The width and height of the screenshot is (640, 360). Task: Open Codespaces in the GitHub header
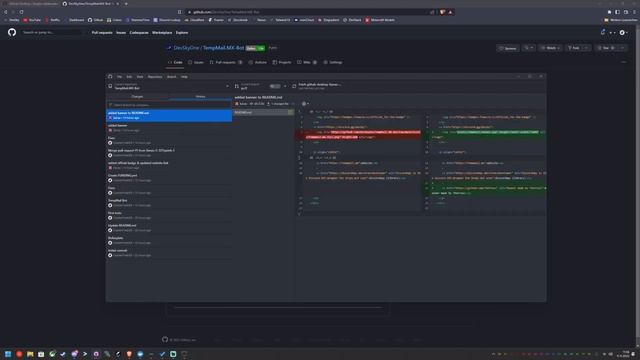(139, 33)
